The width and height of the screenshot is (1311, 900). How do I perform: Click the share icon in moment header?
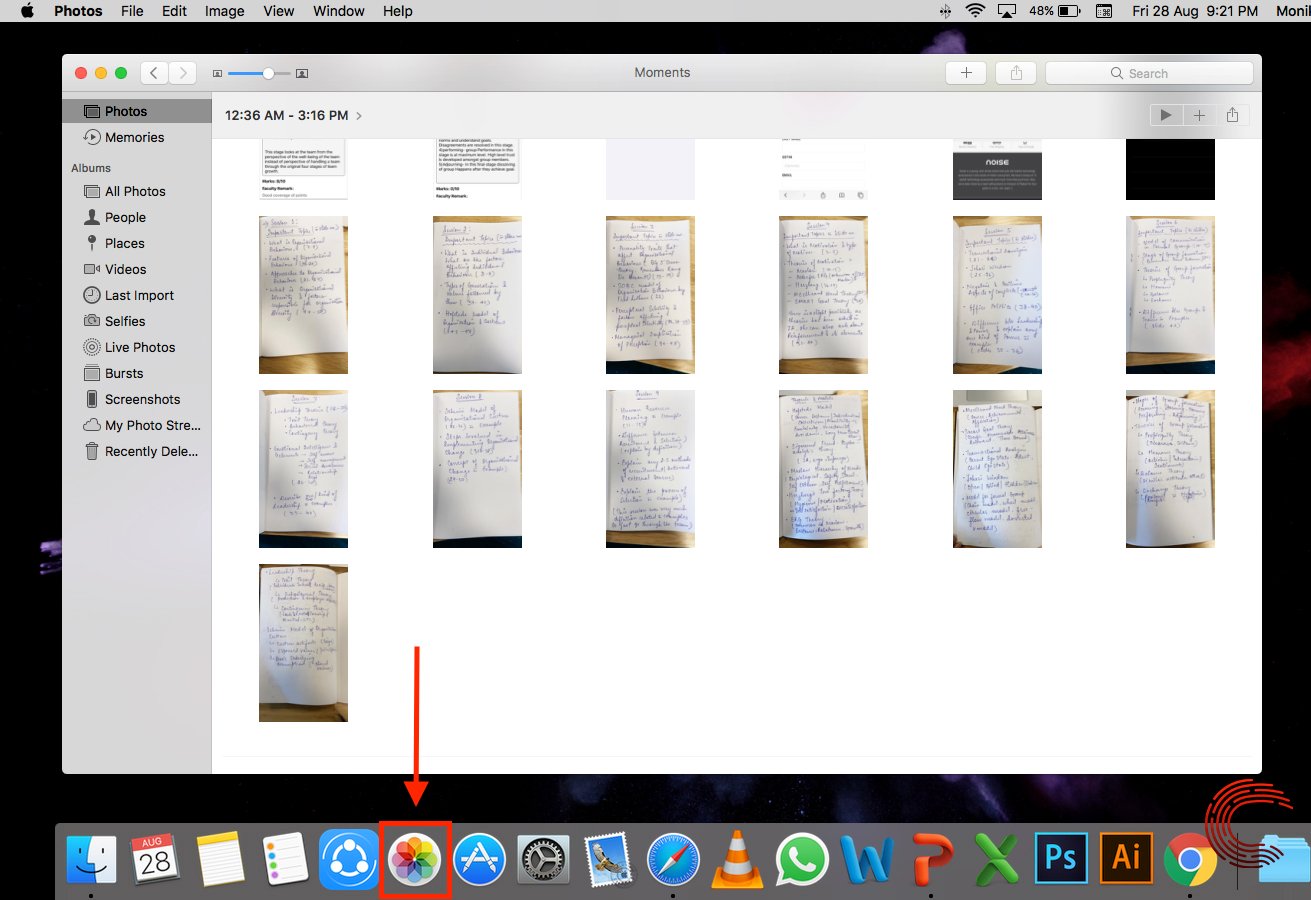[x=1232, y=115]
